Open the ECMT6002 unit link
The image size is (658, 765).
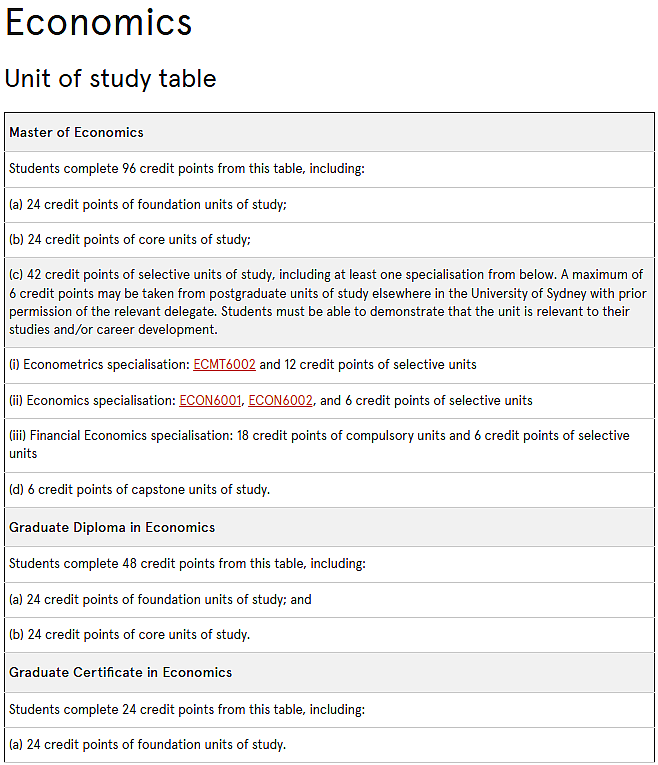click(224, 364)
